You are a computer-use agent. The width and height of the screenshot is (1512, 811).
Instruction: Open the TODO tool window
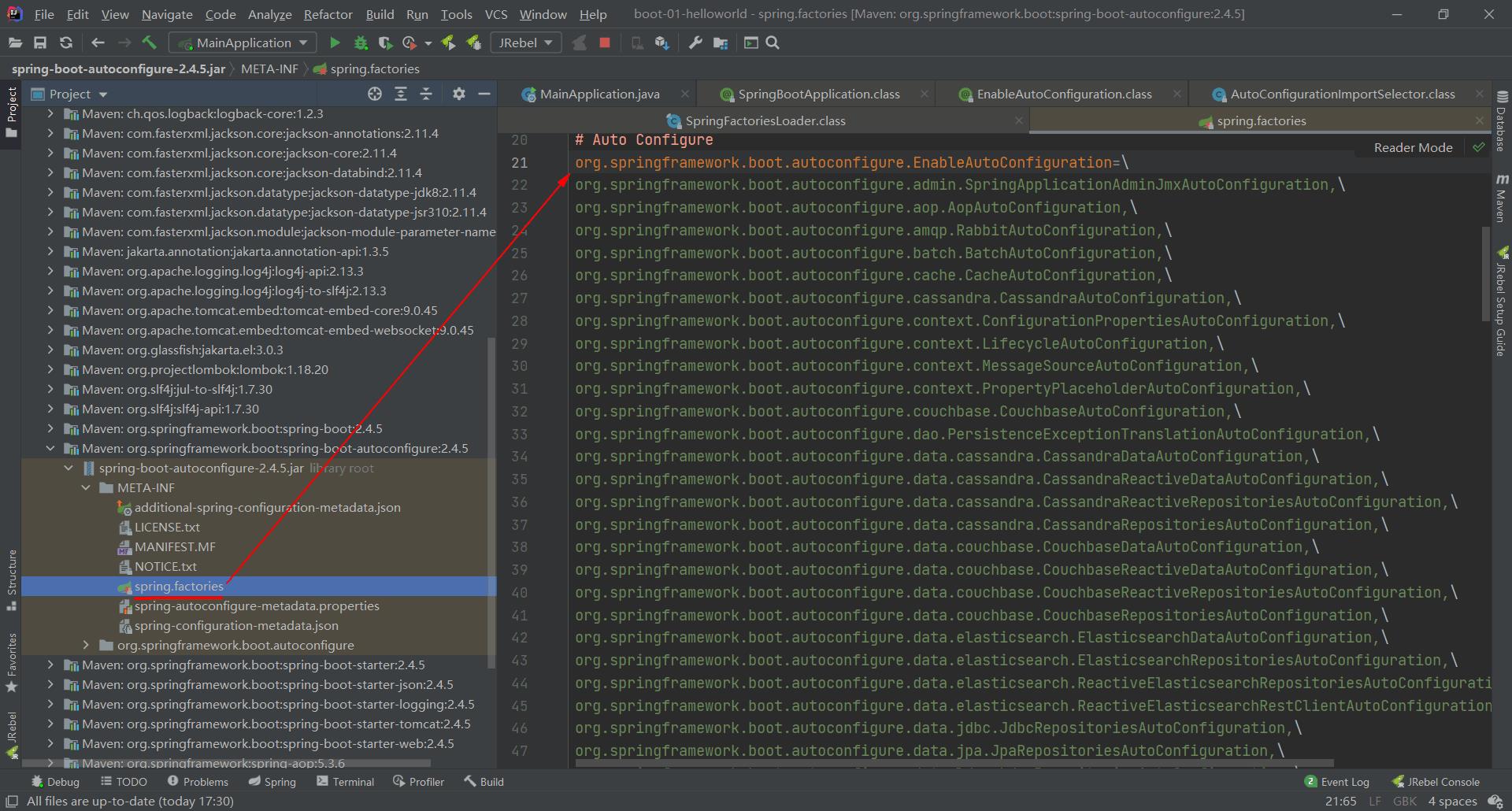tap(124, 781)
